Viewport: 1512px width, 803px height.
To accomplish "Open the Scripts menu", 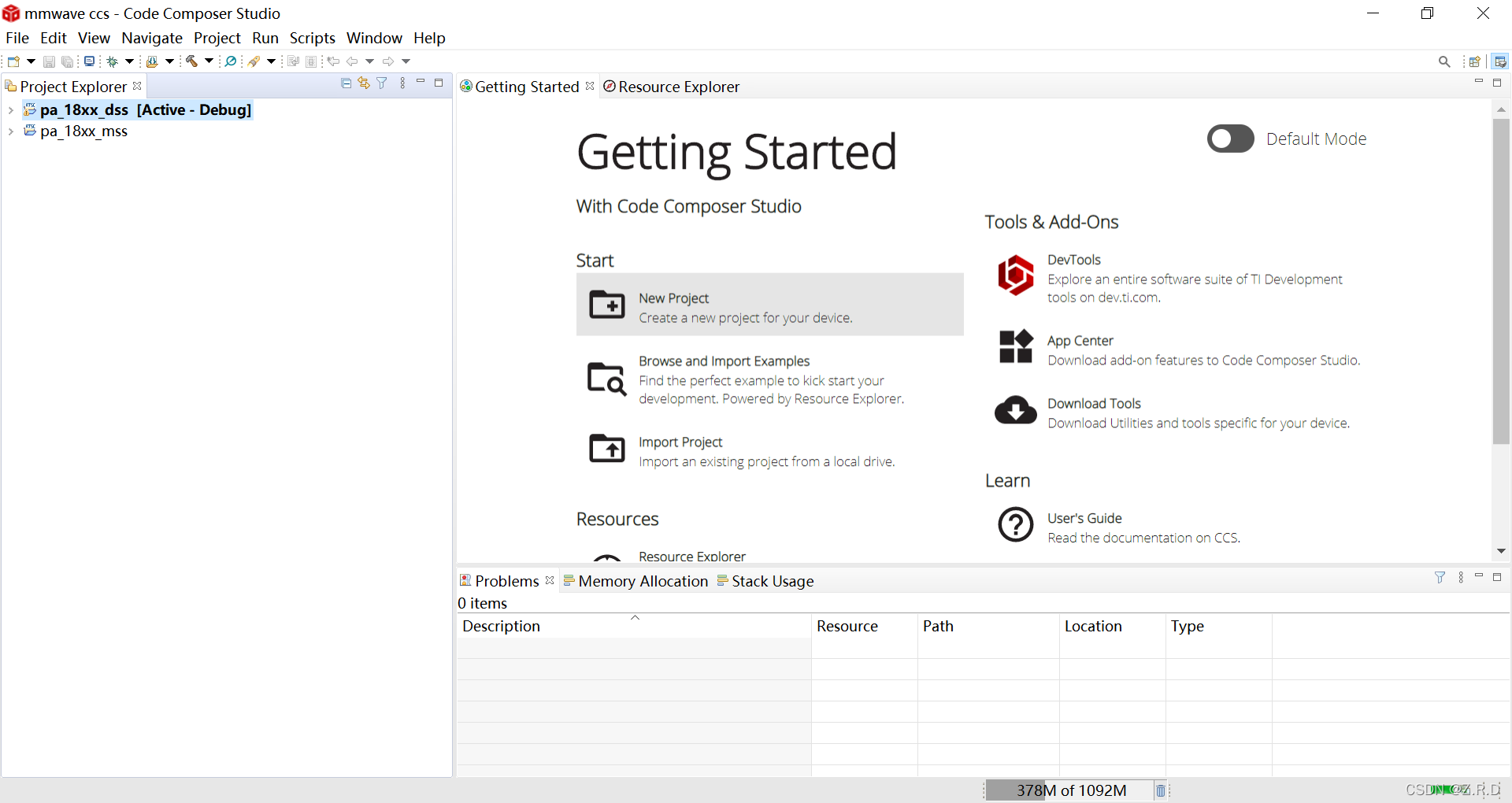I will click(313, 38).
